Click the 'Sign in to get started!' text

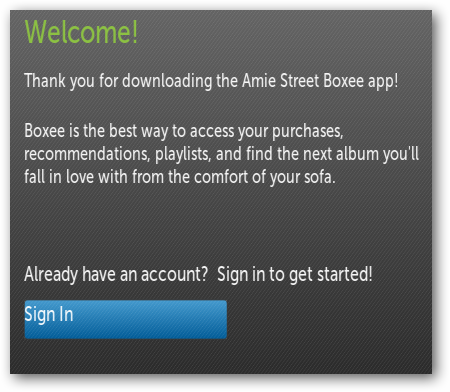tap(295, 275)
